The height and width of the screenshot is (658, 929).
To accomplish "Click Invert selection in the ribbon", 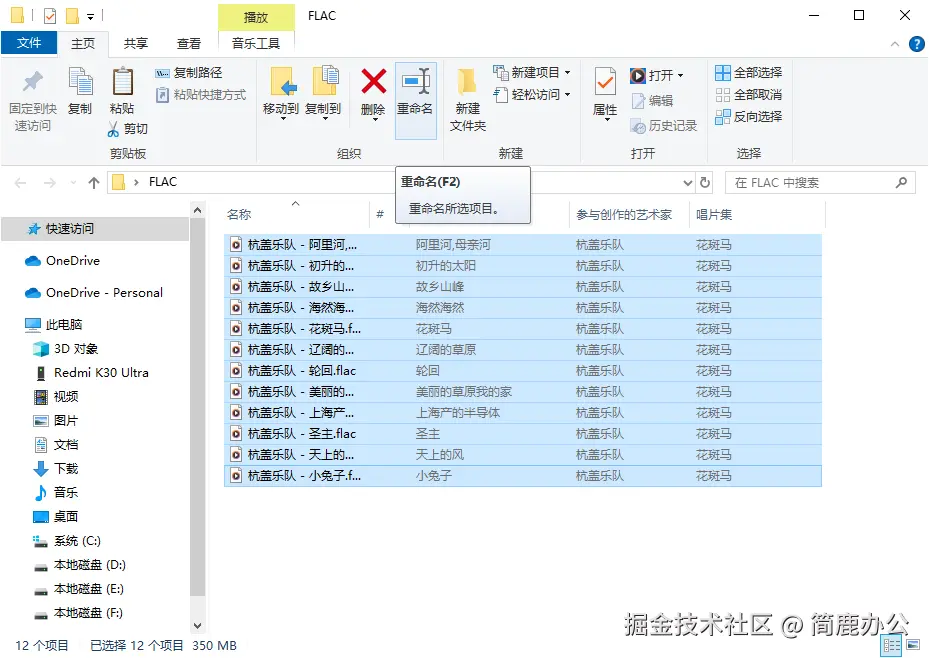I will click(748, 117).
